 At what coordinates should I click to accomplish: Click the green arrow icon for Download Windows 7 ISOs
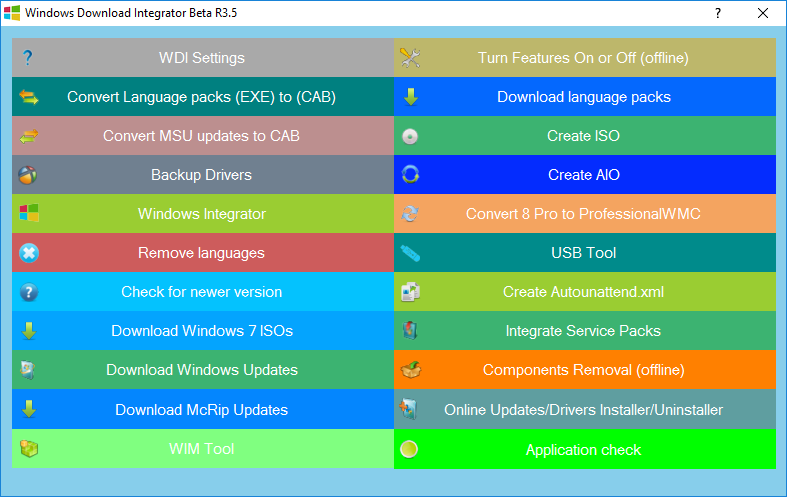pyautogui.click(x=29, y=331)
